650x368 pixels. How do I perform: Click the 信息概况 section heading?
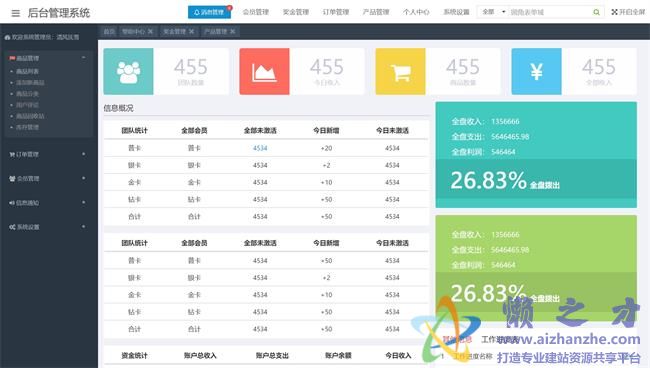[119, 108]
